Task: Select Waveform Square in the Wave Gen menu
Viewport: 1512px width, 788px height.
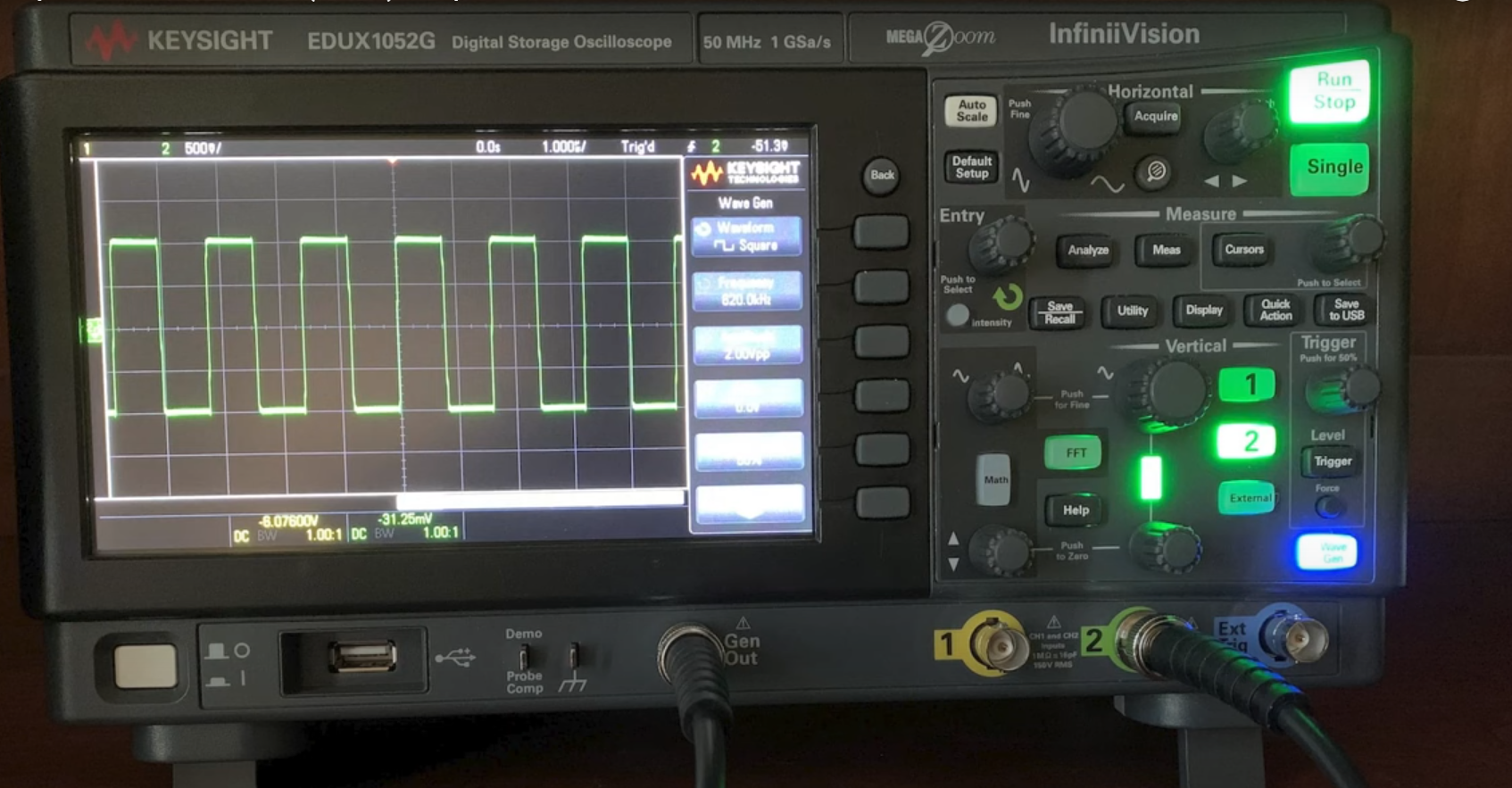Action: pyautogui.click(x=747, y=236)
